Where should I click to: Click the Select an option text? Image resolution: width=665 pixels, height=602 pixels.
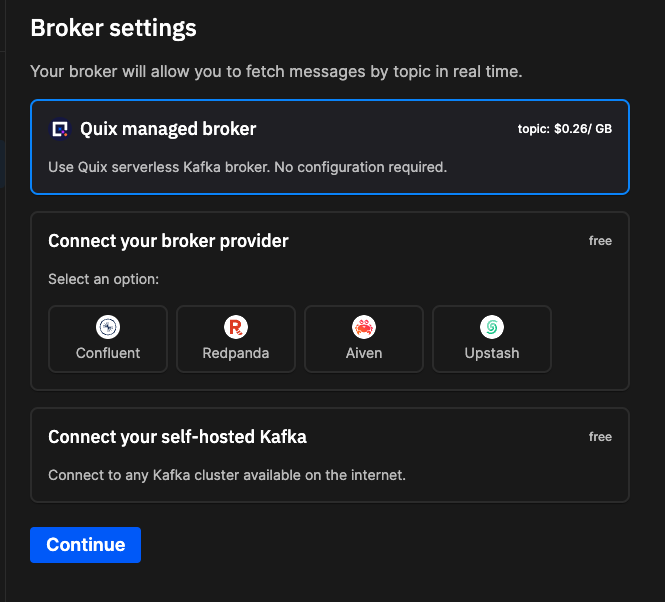[103, 279]
